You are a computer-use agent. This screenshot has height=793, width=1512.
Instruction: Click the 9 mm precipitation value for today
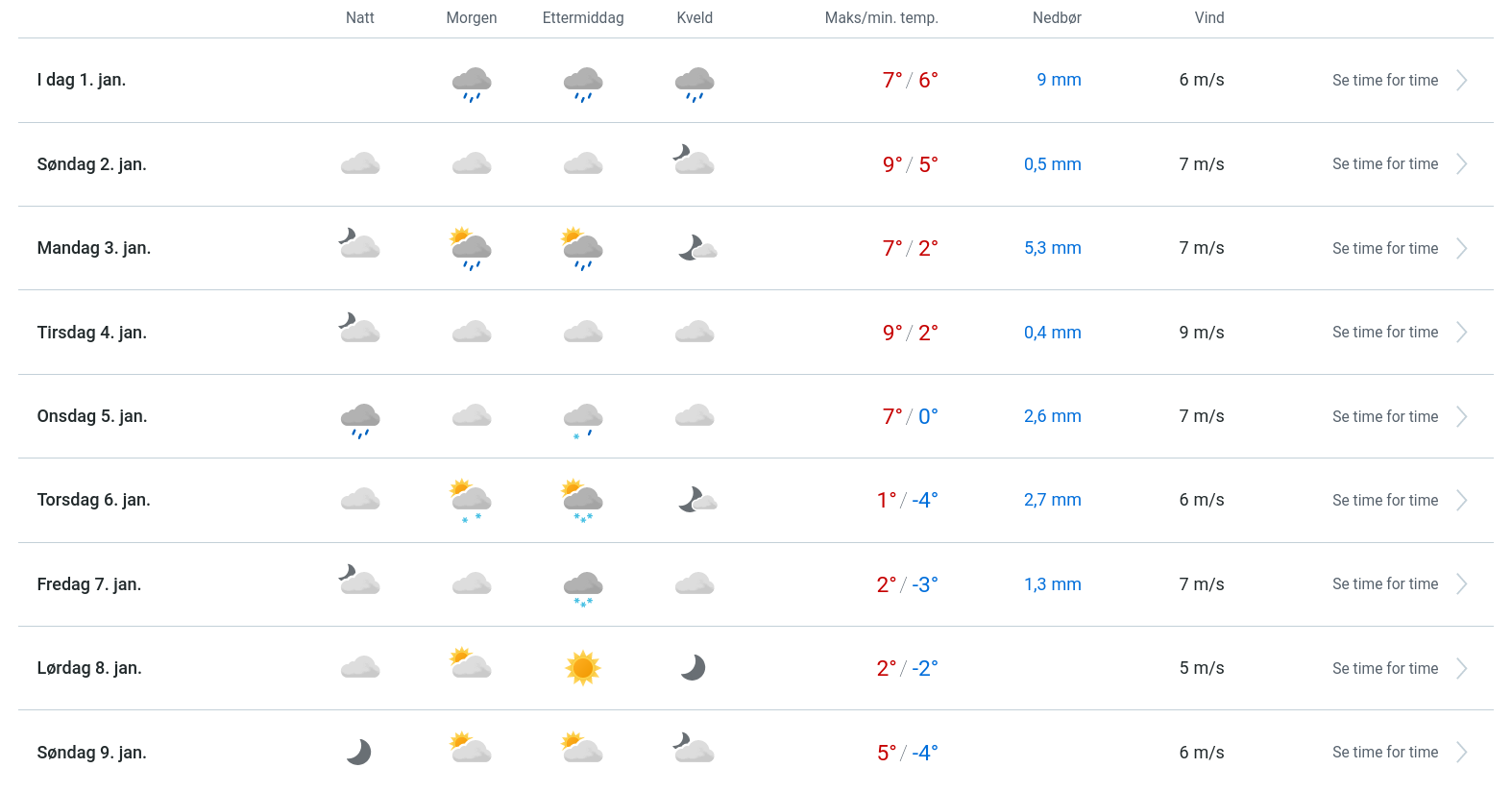pos(1059,81)
